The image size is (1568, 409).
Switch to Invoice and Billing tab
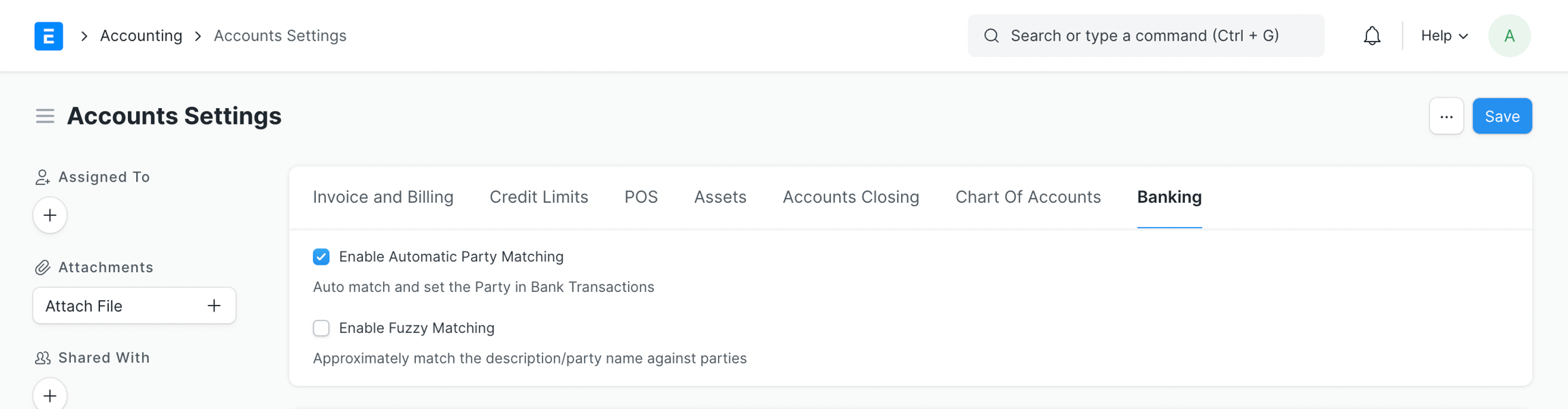tap(383, 197)
